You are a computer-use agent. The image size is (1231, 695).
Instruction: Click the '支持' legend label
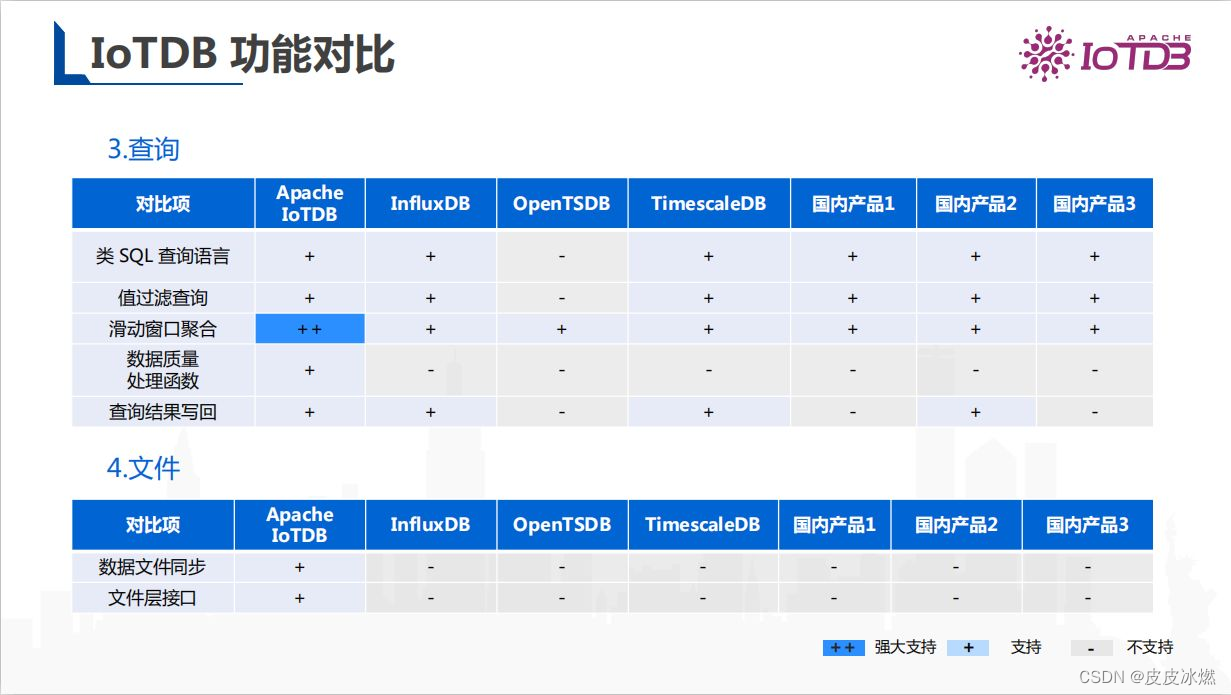point(1026,648)
